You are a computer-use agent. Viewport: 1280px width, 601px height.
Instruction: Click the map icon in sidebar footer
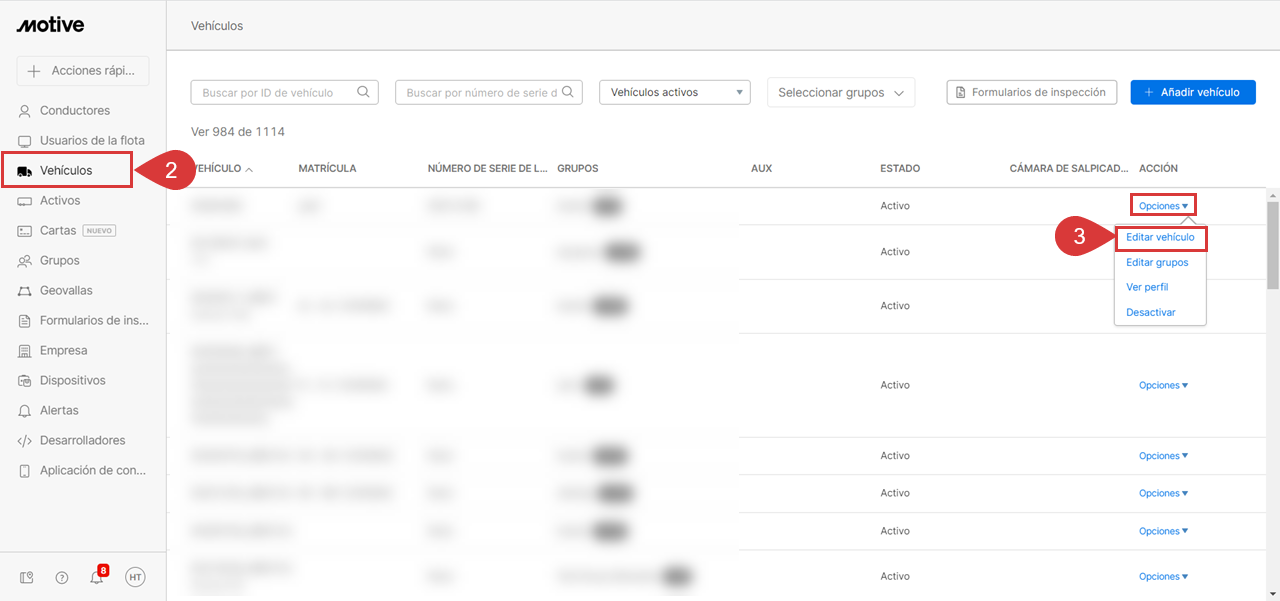coord(27,577)
